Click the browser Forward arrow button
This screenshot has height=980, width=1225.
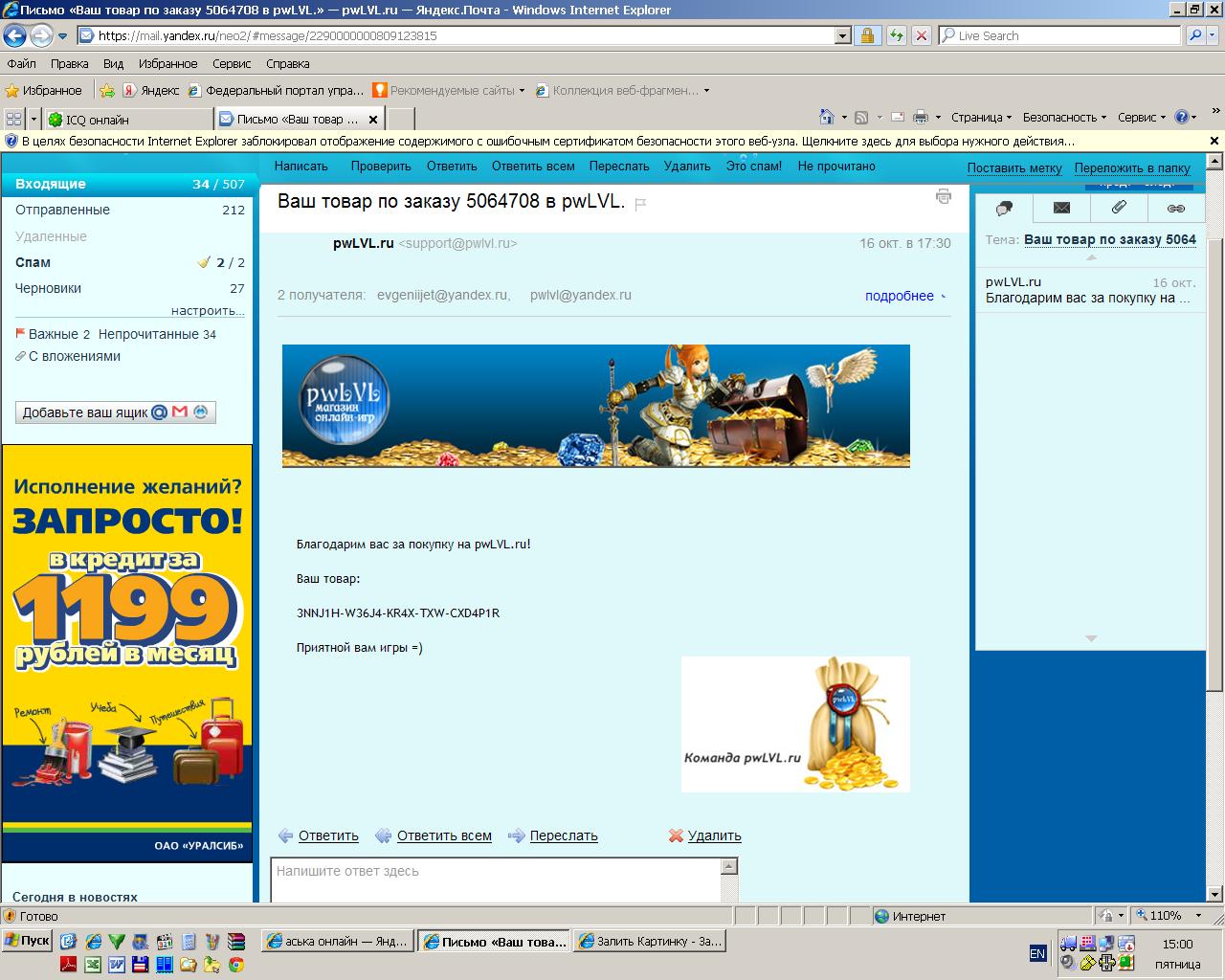(x=41, y=36)
